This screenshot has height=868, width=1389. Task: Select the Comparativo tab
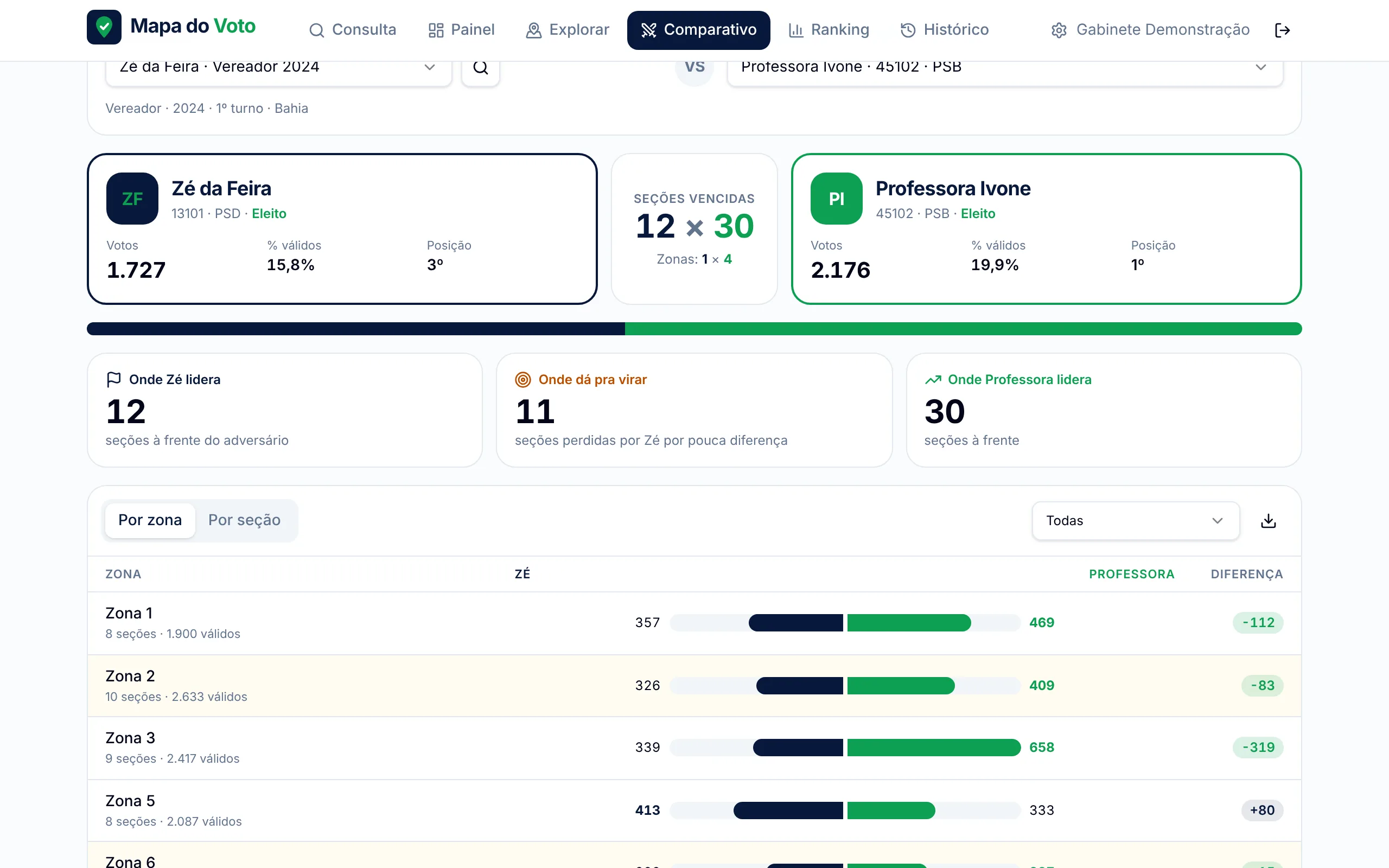(698, 30)
